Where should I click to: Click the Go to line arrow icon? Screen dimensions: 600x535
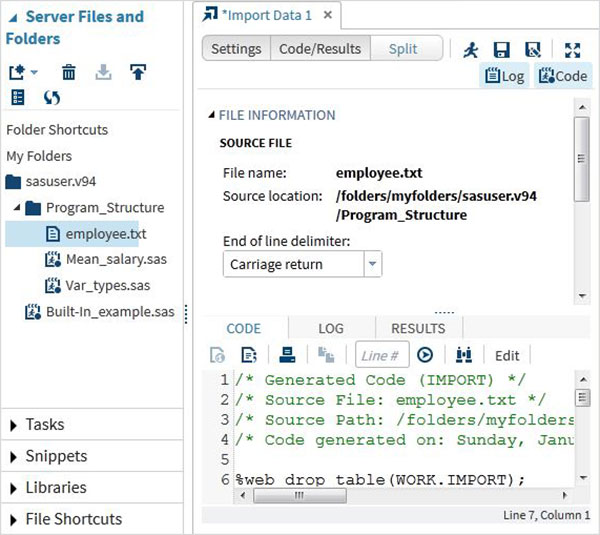(425, 355)
